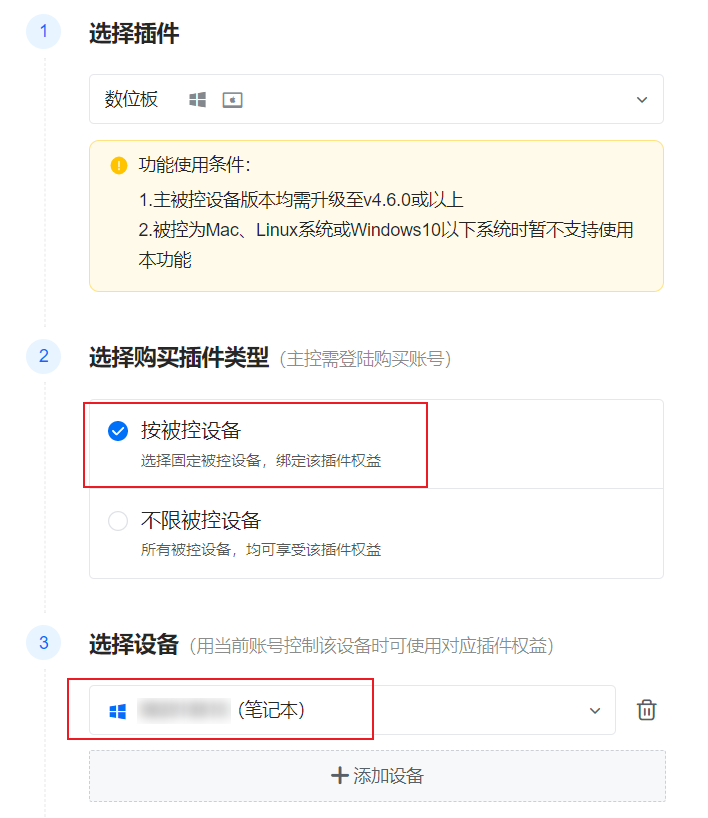This screenshot has width=708, height=818.
Task: Select the 不限被控设备 radio option
Action: tap(118, 521)
